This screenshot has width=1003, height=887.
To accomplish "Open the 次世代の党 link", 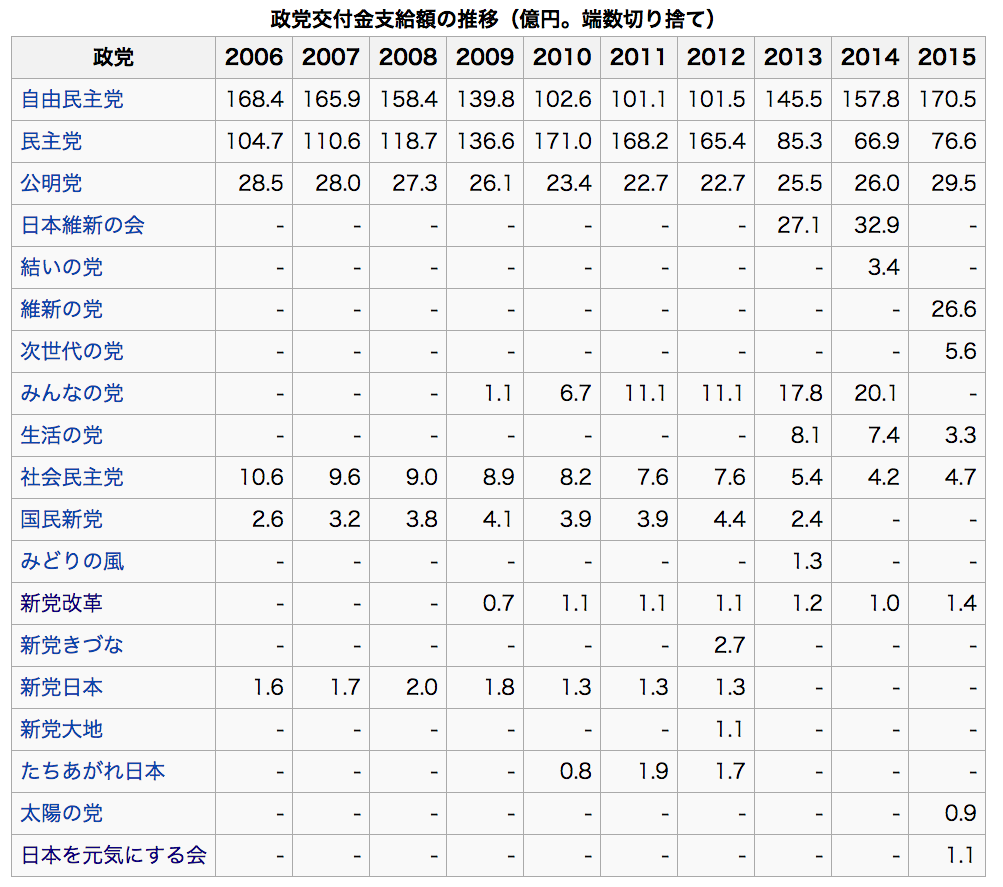I will coord(72,351).
